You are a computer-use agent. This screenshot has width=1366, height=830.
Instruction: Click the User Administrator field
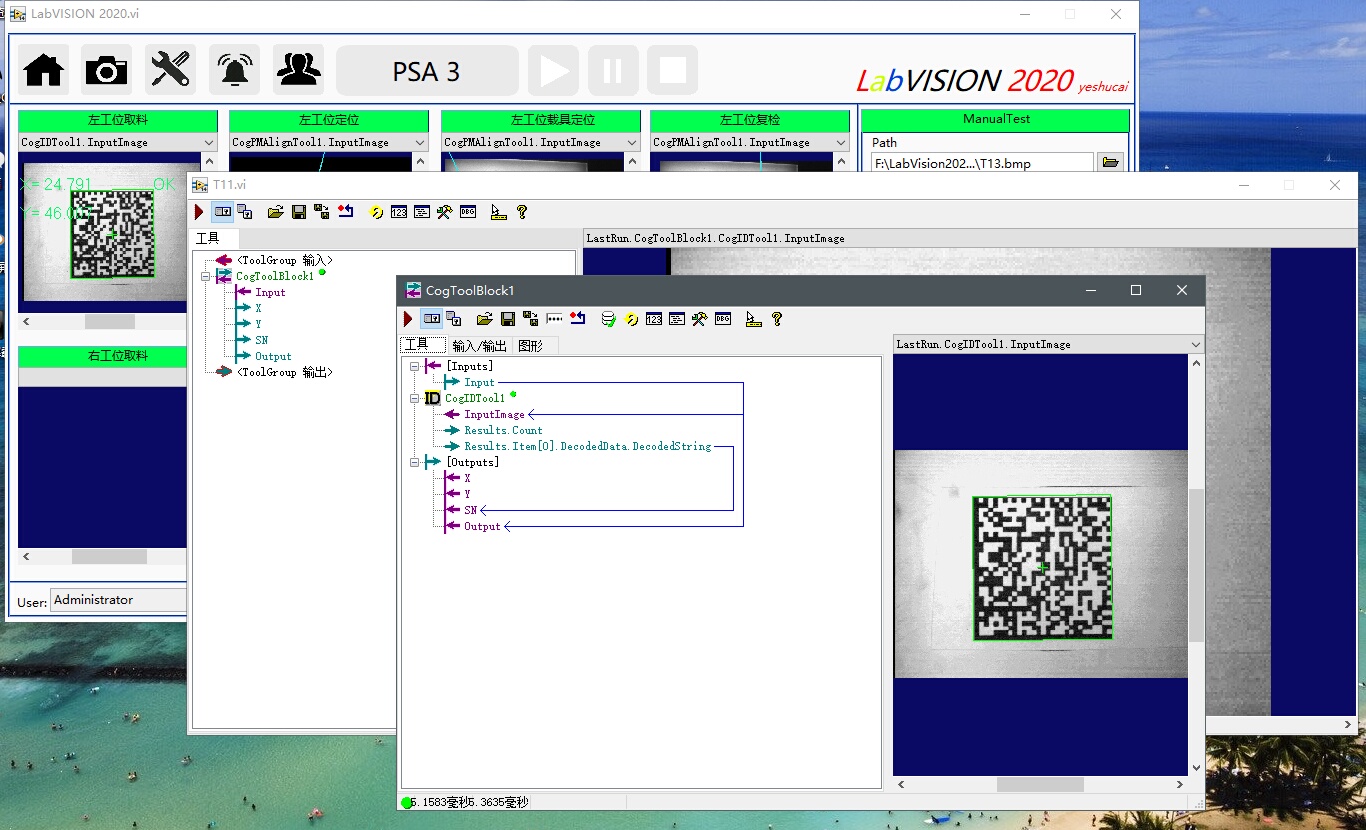[x=118, y=600]
